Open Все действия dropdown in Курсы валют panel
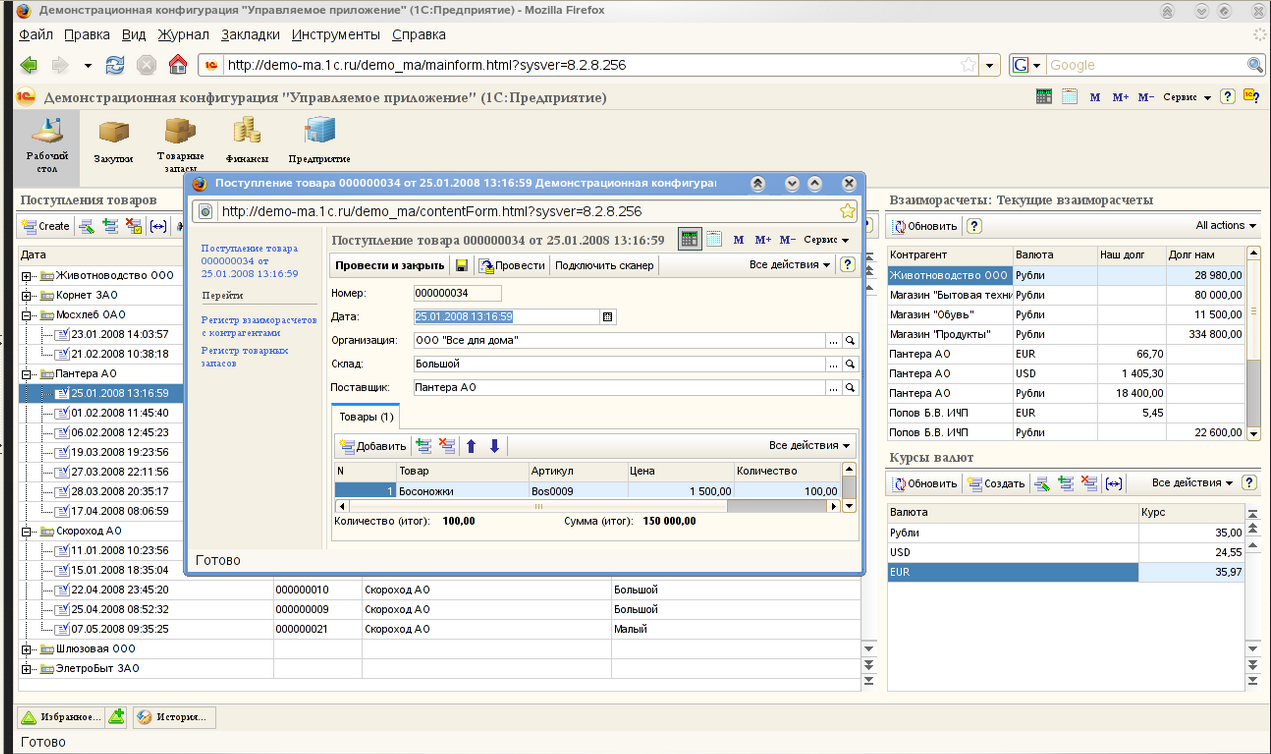The width and height of the screenshot is (1271, 754). pos(1192,483)
